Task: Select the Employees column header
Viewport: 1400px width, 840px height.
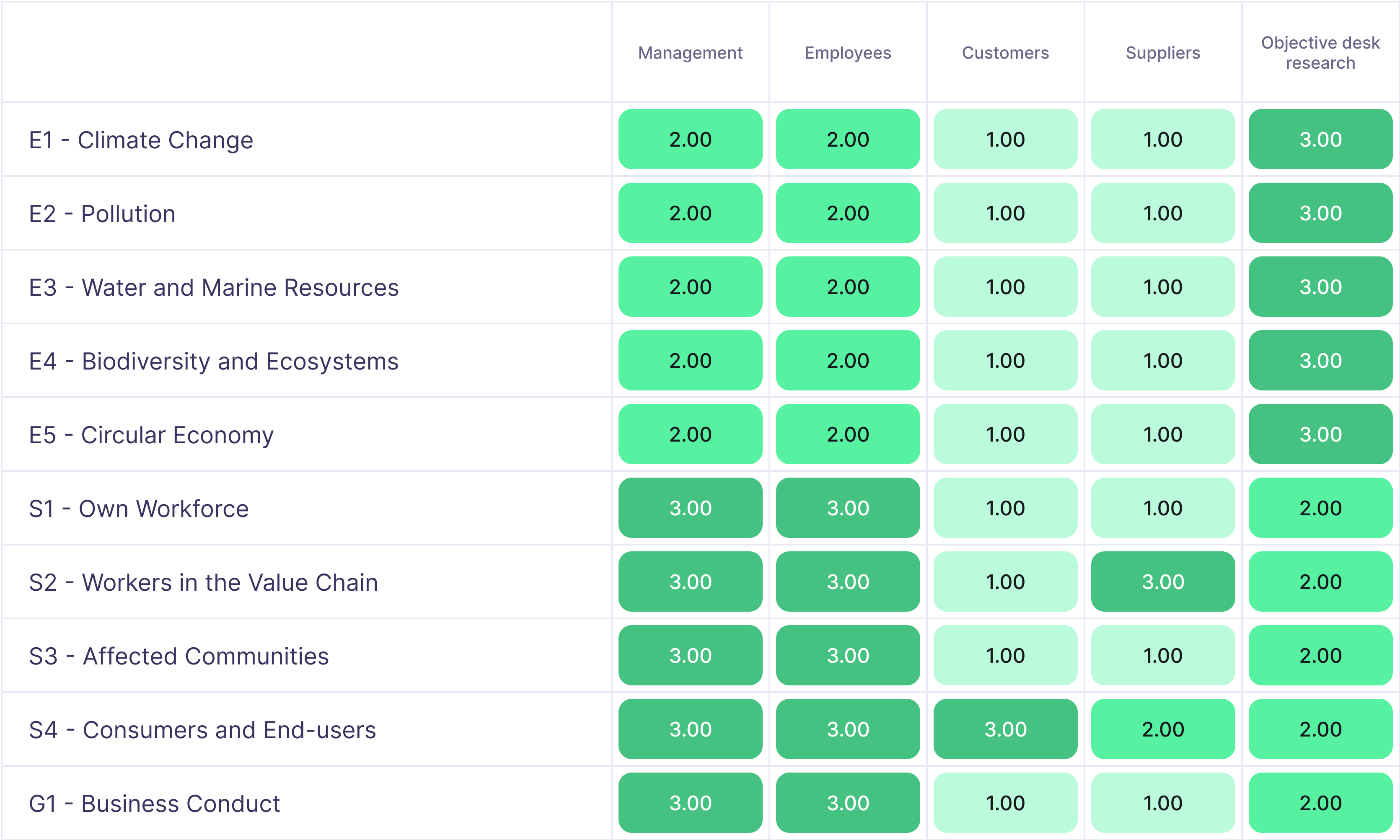Action: [x=847, y=53]
